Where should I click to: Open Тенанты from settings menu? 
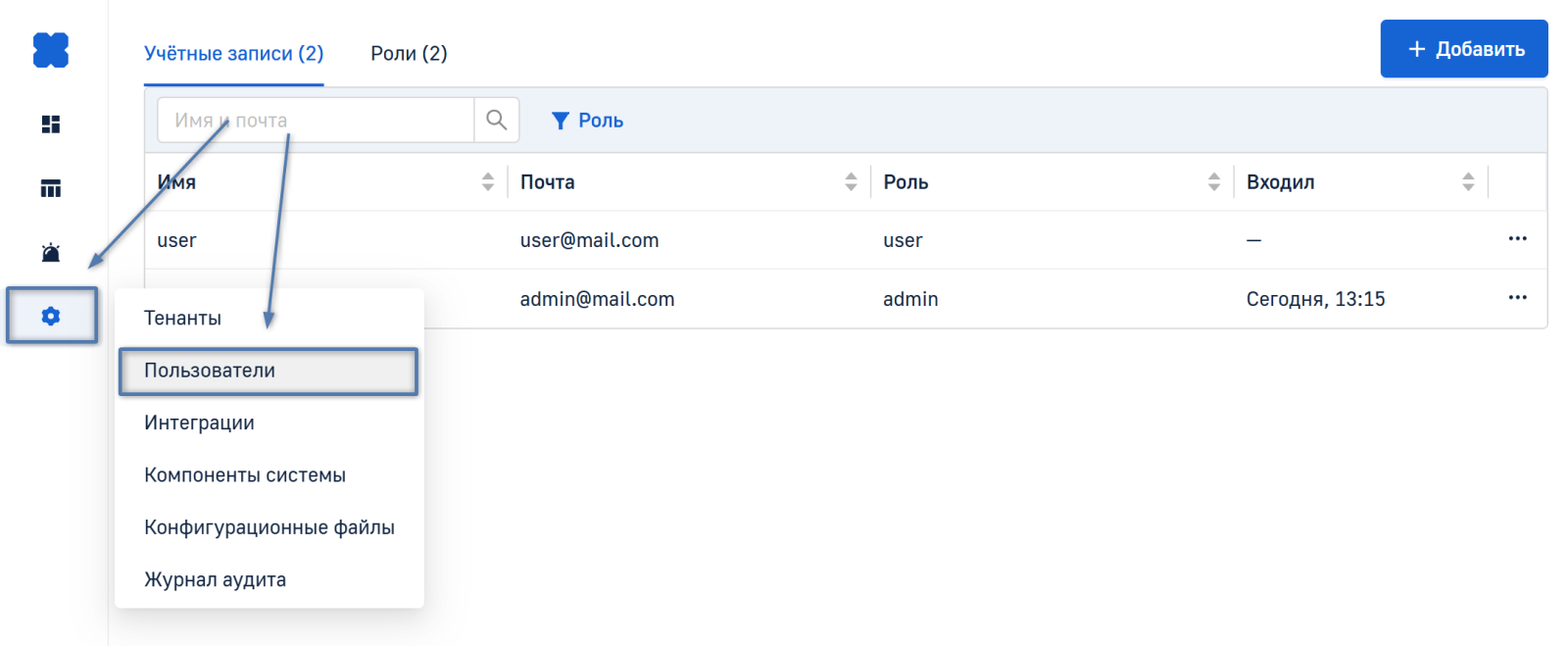click(183, 319)
